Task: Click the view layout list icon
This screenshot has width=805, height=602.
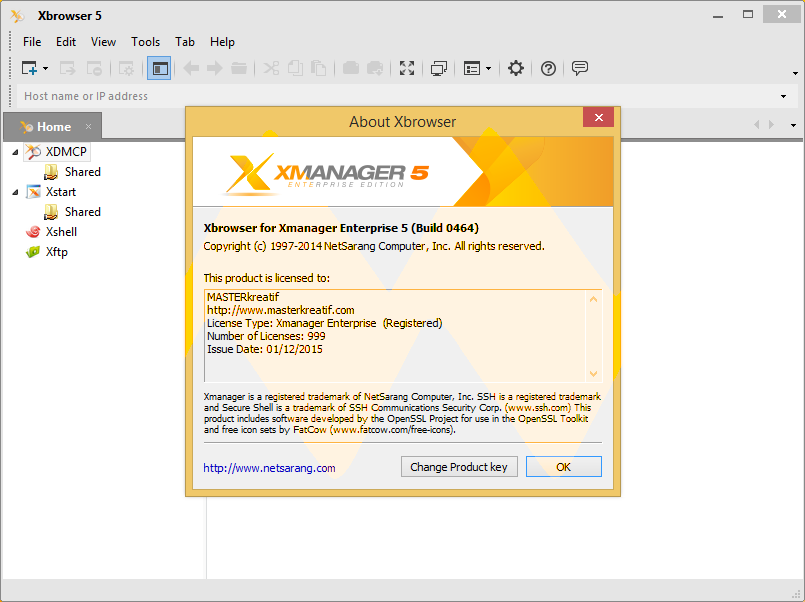Action: point(471,68)
